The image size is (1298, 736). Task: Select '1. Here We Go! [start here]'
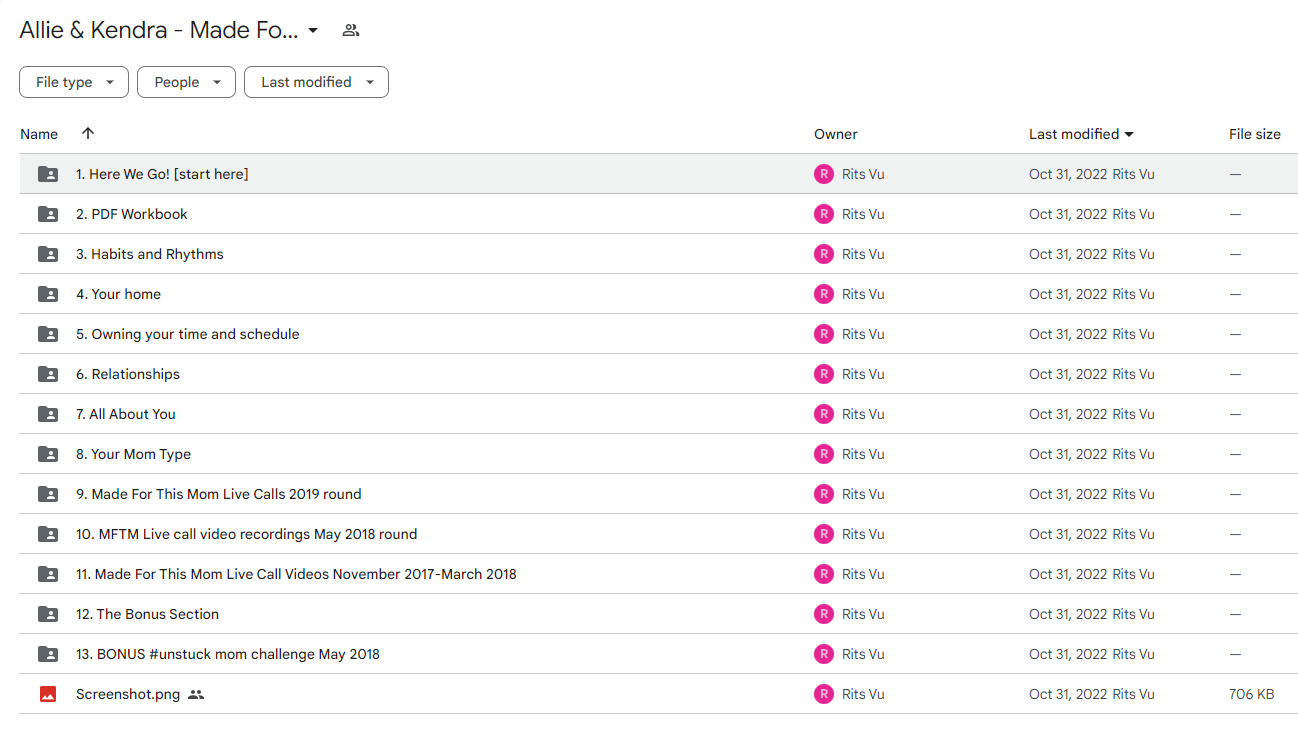click(162, 174)
